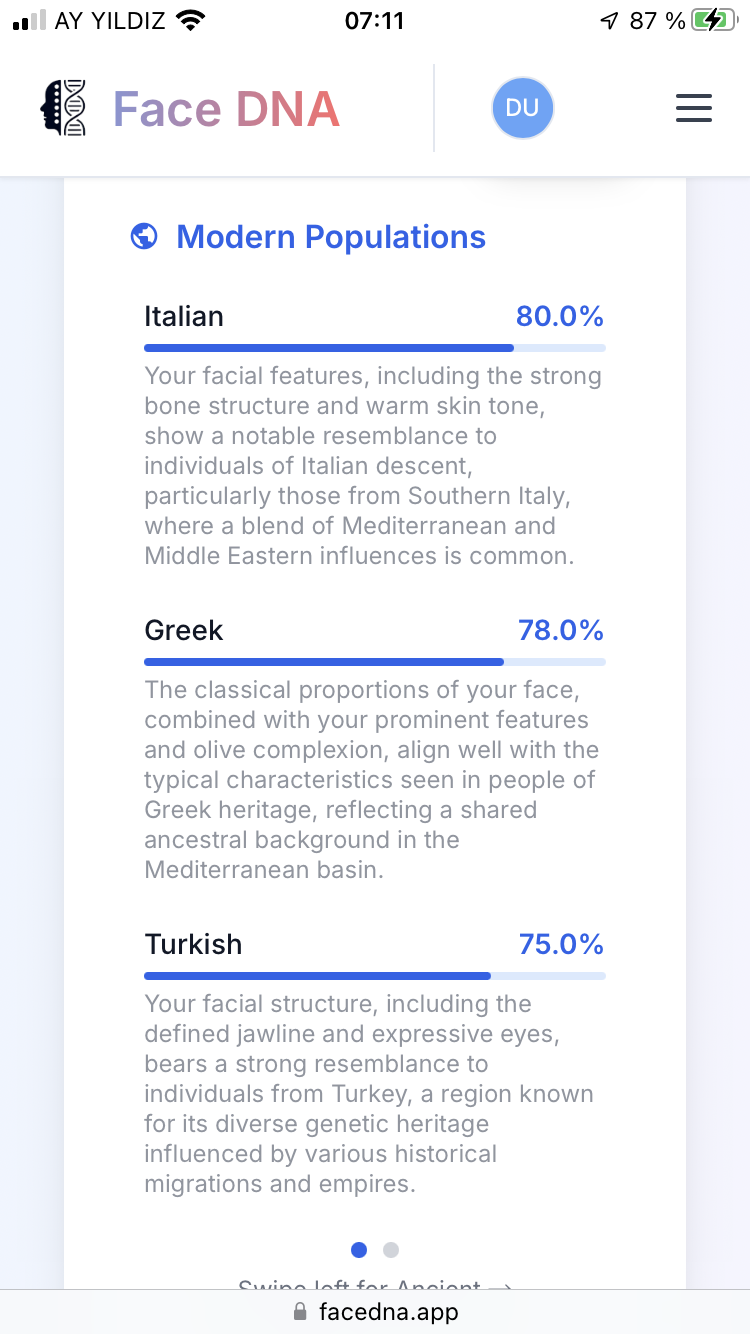The height and width of the screenshot is (1334, 750).
Task: Tap the Wi-Fi status icon
Action: pos(189,20)
